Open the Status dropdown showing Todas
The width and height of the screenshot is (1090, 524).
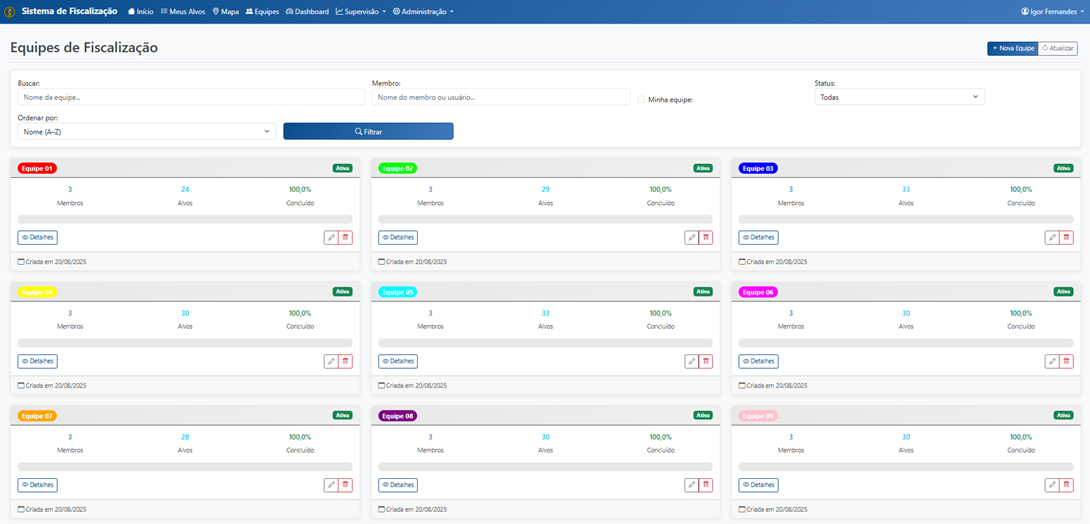tap(899, 97)
